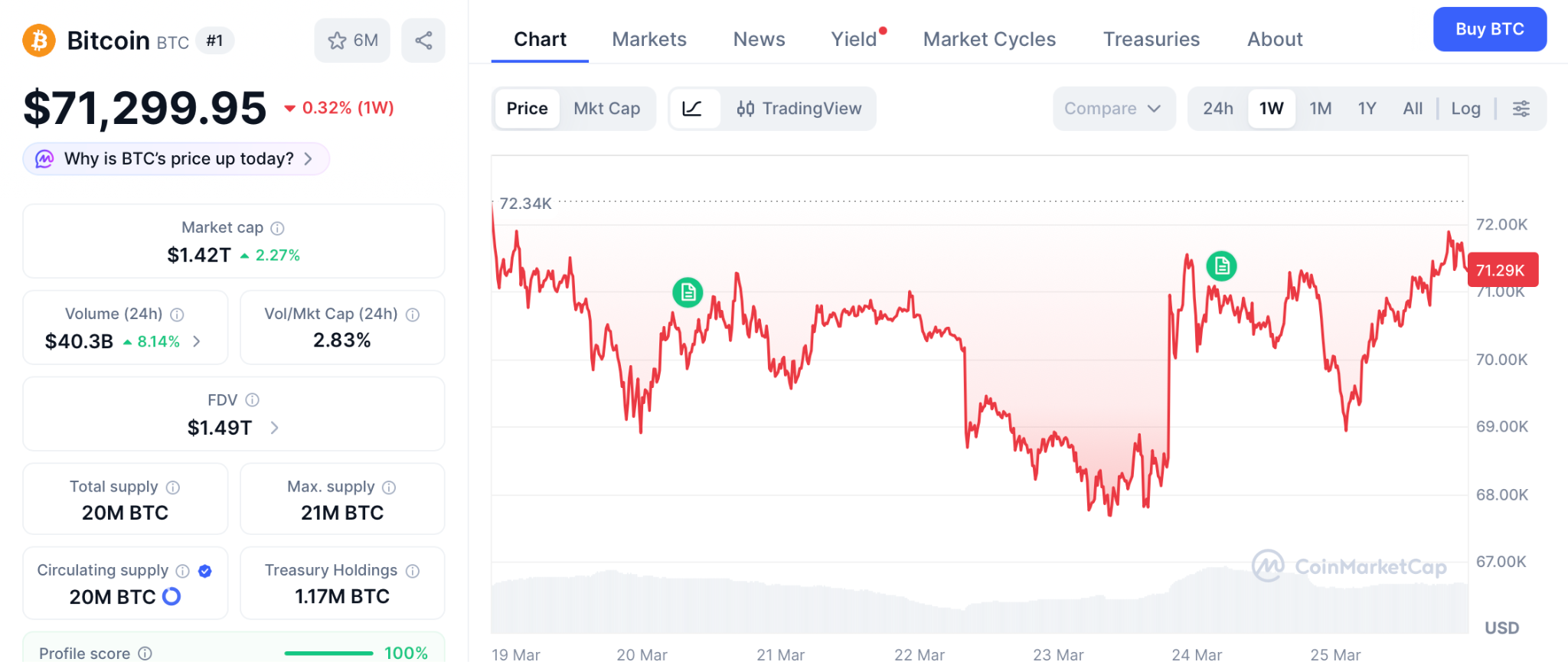The image size is (1568, 662).
Task: Expand the FDV details chevron
Action: (275, 428)
